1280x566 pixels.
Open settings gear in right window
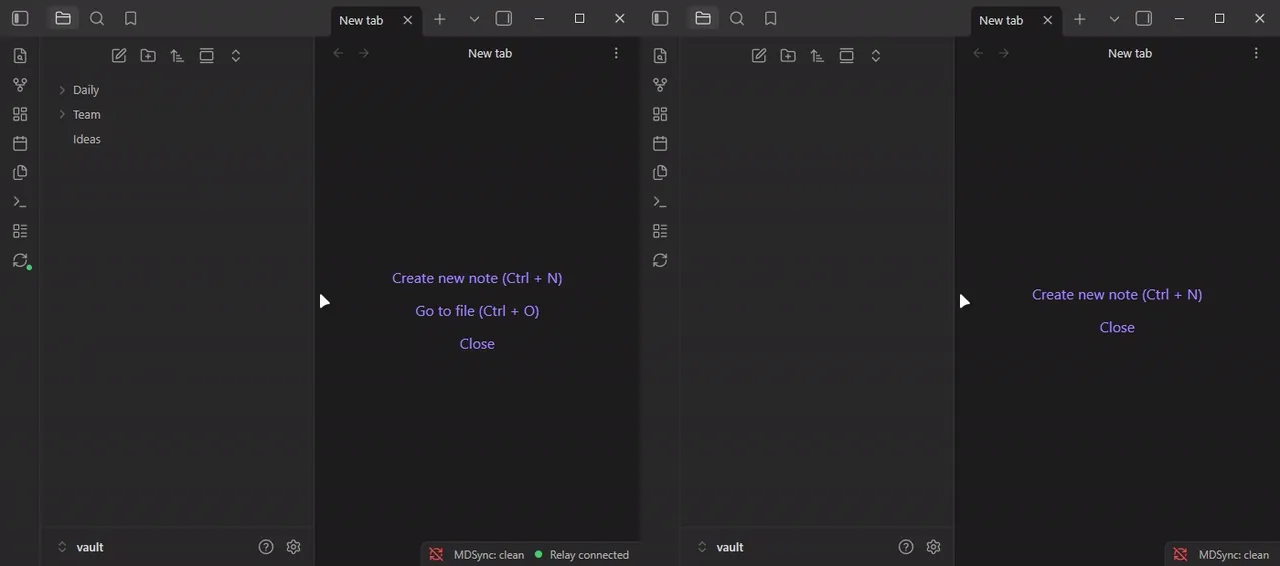[933, 547]
